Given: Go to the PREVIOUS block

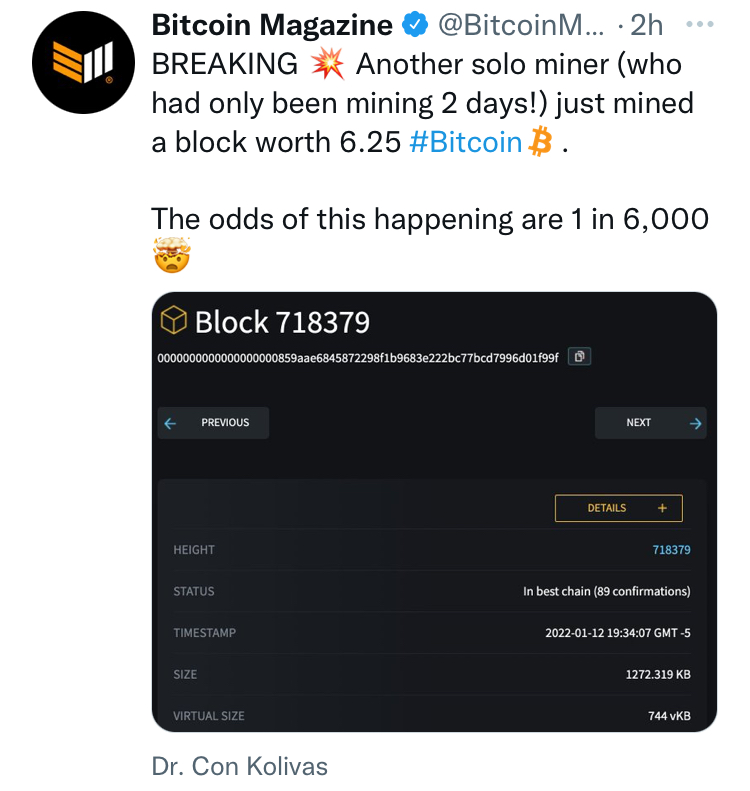Looking at the screenshot, I should [213, 423].
